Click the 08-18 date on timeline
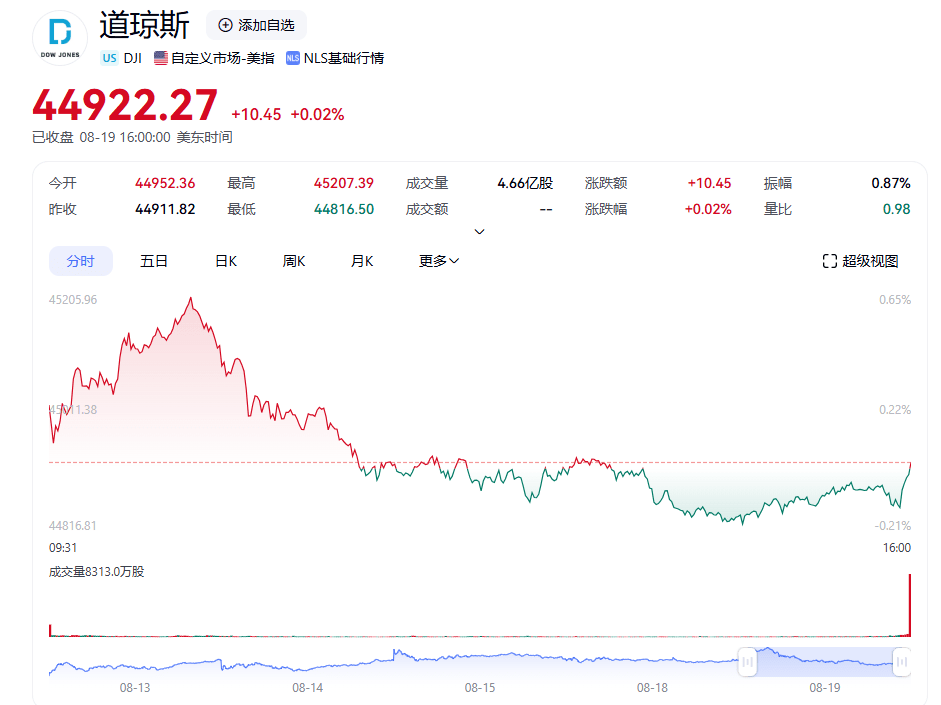The height and width of the screenshot is (705, 941). pos(652,688)
